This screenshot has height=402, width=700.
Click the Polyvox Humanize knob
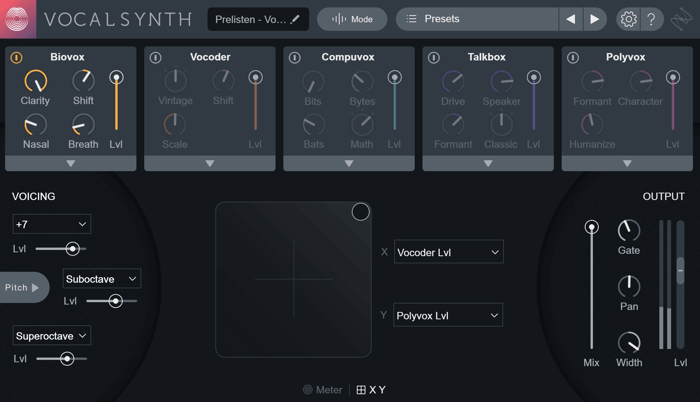click(592, 124)
